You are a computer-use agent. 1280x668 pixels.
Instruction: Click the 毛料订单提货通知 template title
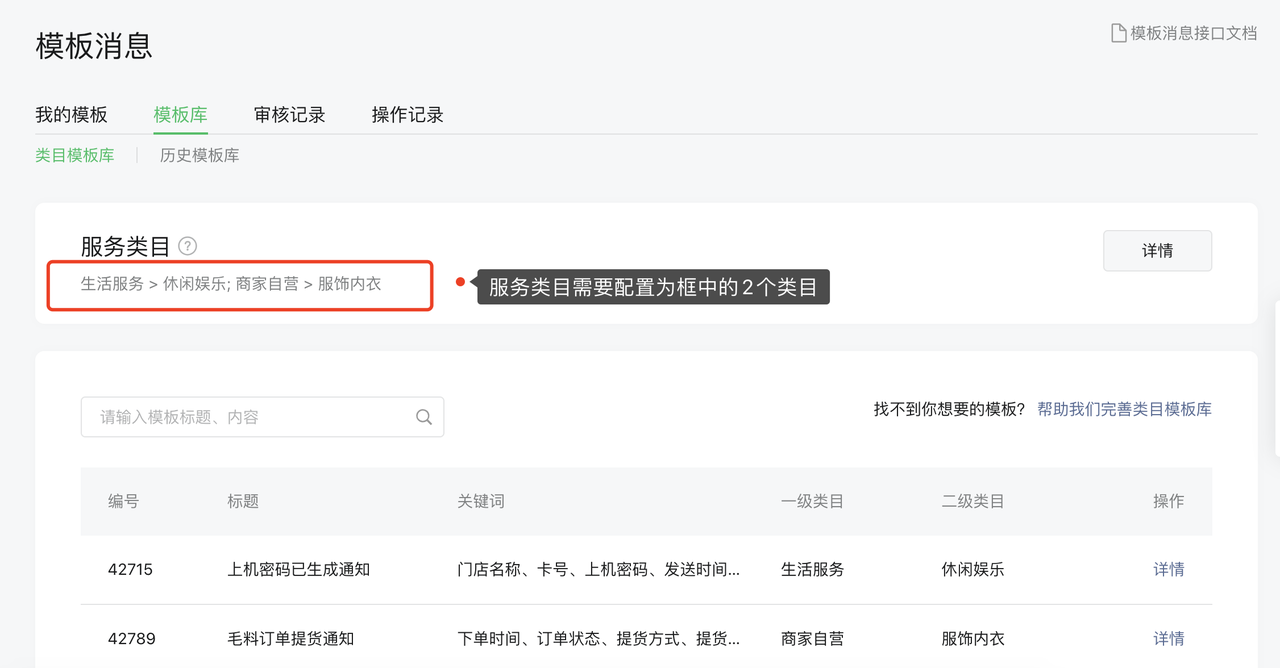tap(290, 638)
